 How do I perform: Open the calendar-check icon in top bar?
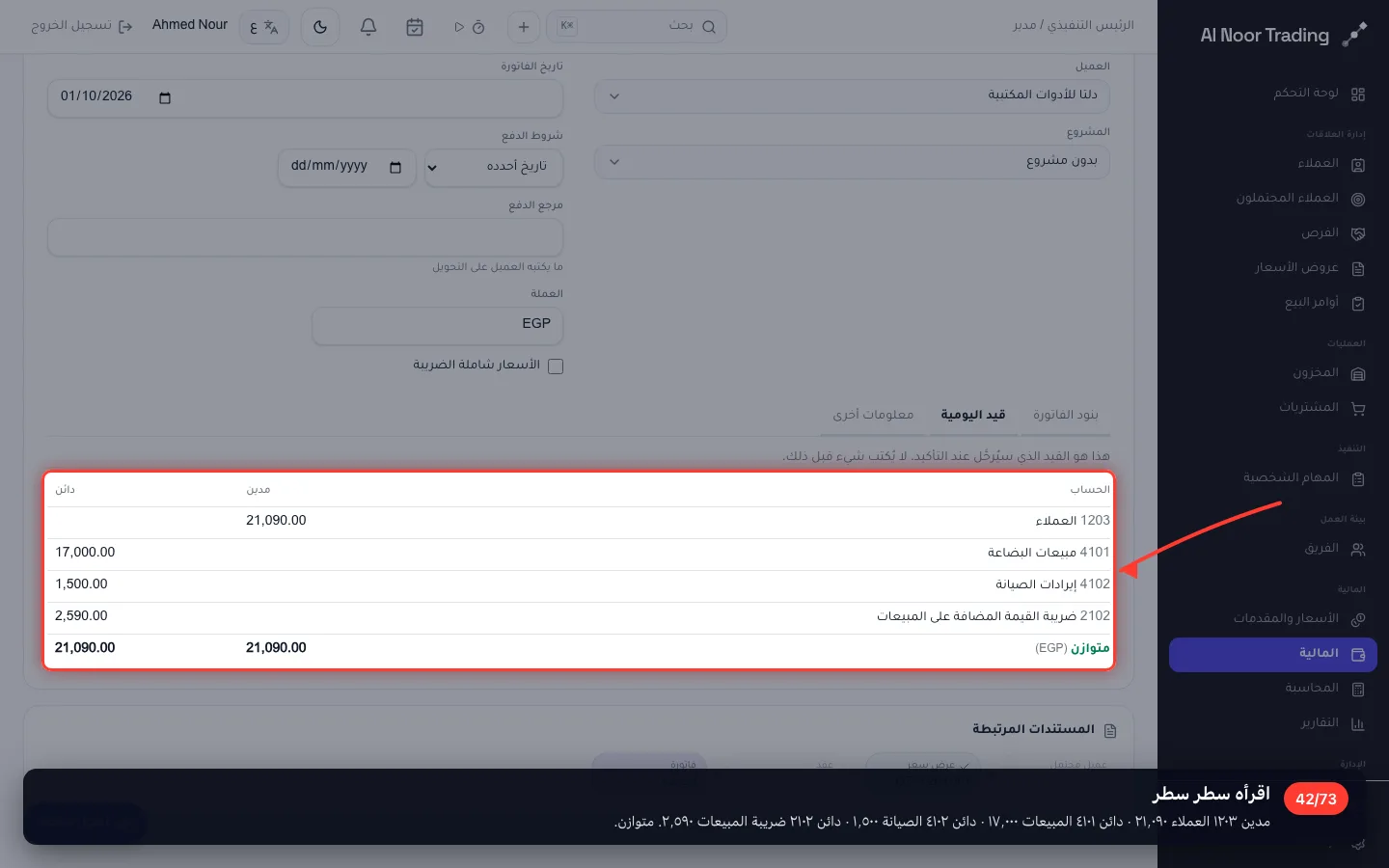pyautogui.click(x=415, y=27)
